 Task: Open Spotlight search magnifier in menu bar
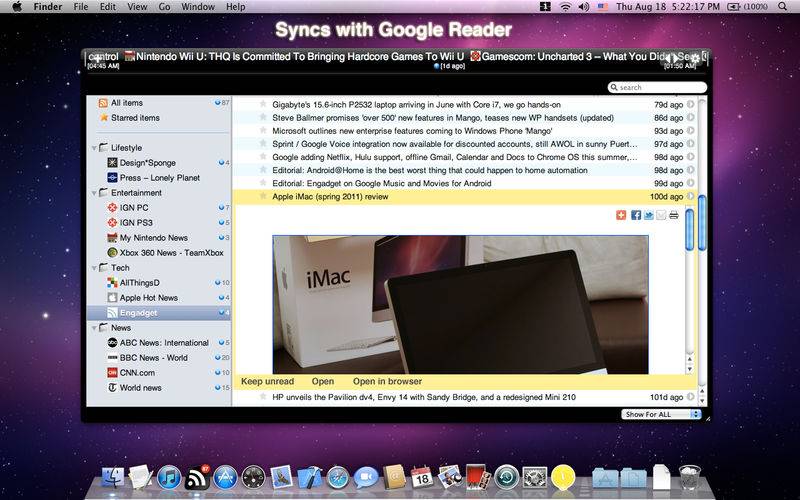point(782,7)
